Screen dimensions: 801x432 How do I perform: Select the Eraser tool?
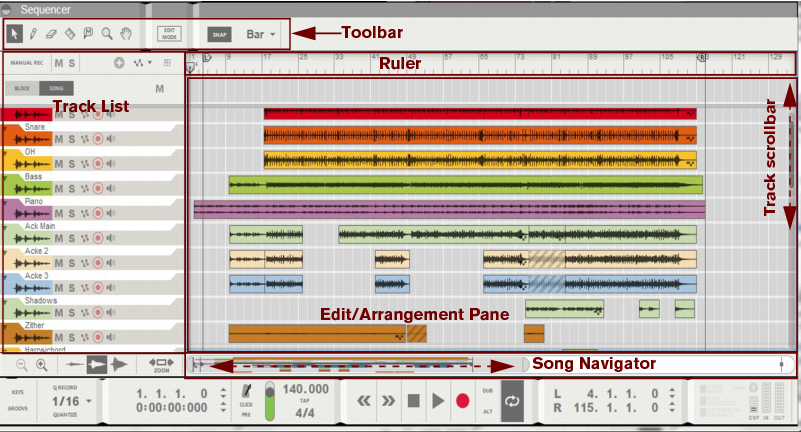tap(50, 33)
